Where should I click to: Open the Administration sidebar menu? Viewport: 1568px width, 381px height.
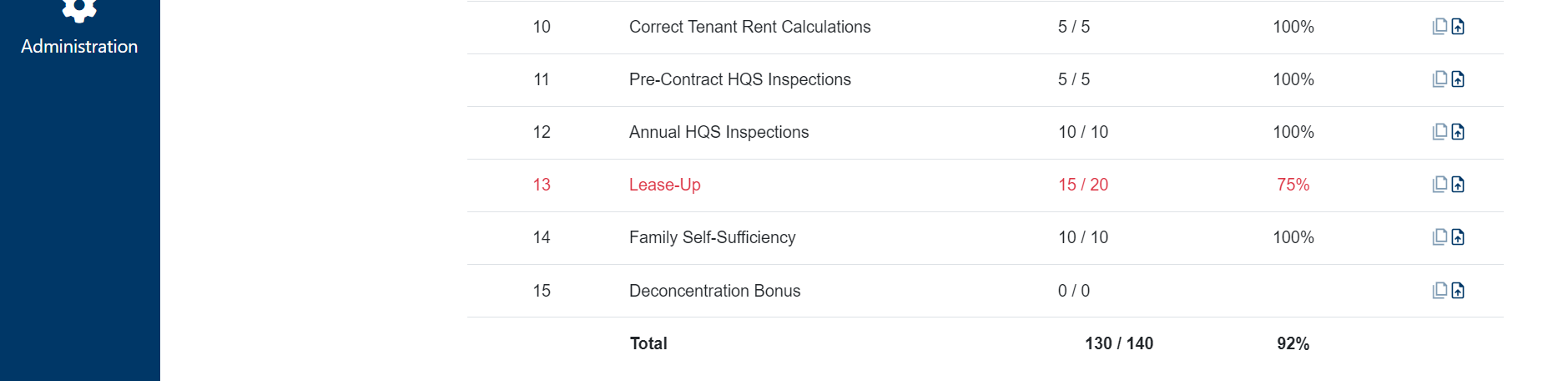pyautogui.click(x=79, y=33)
